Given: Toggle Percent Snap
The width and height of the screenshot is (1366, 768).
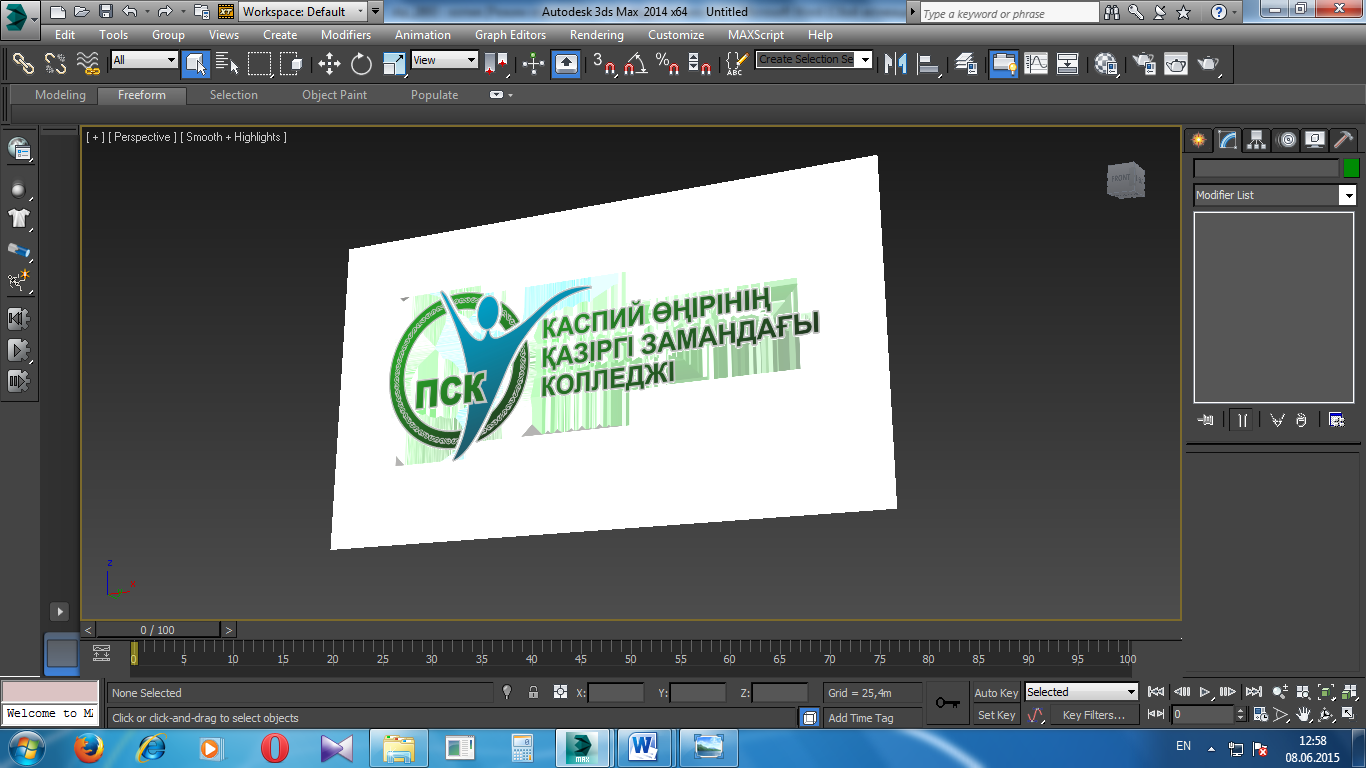Looking at the screenshot, I should pyautogui.click(x=668, y=64).
